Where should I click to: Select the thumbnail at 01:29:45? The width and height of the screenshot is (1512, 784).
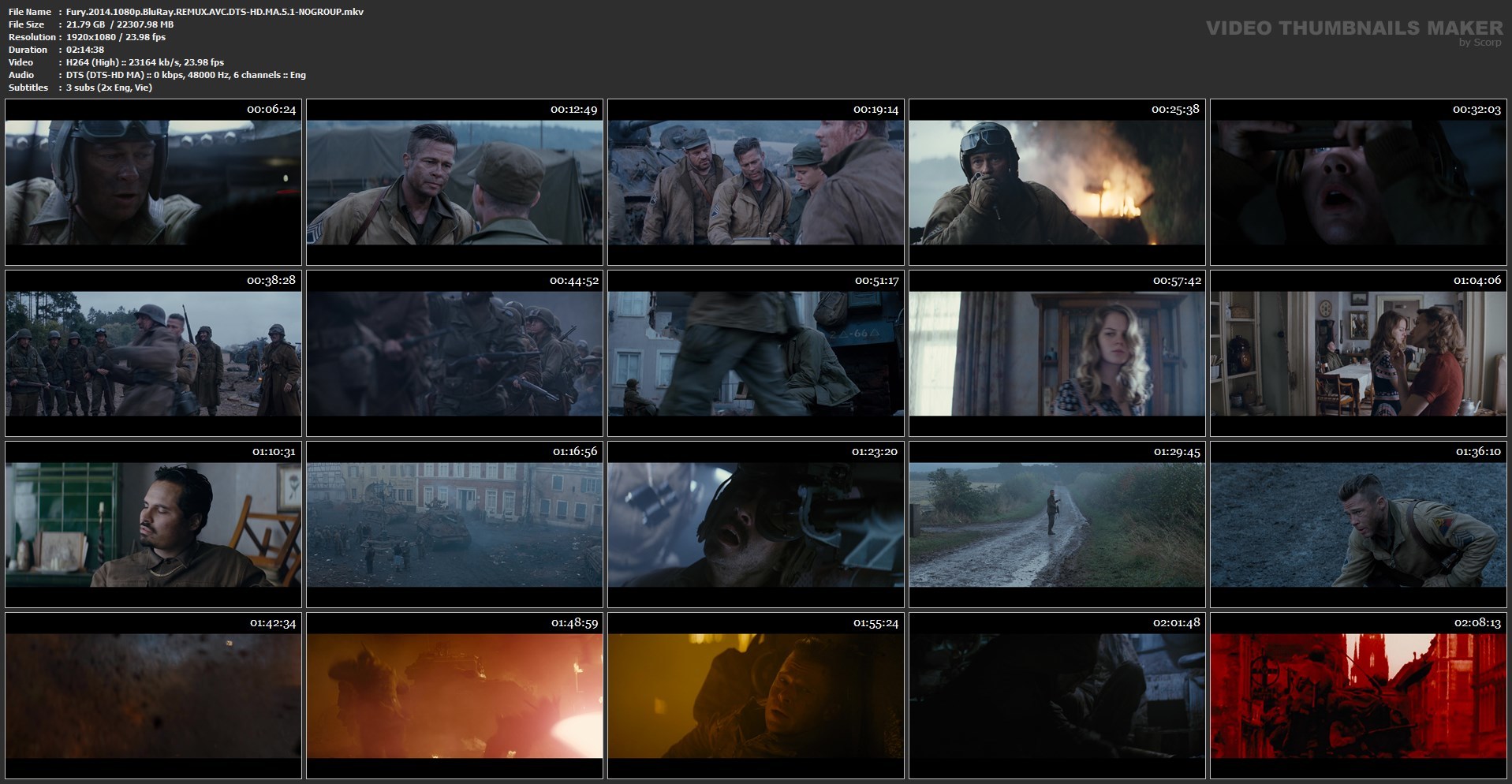pyautogui.click(x=1057, y=525)
